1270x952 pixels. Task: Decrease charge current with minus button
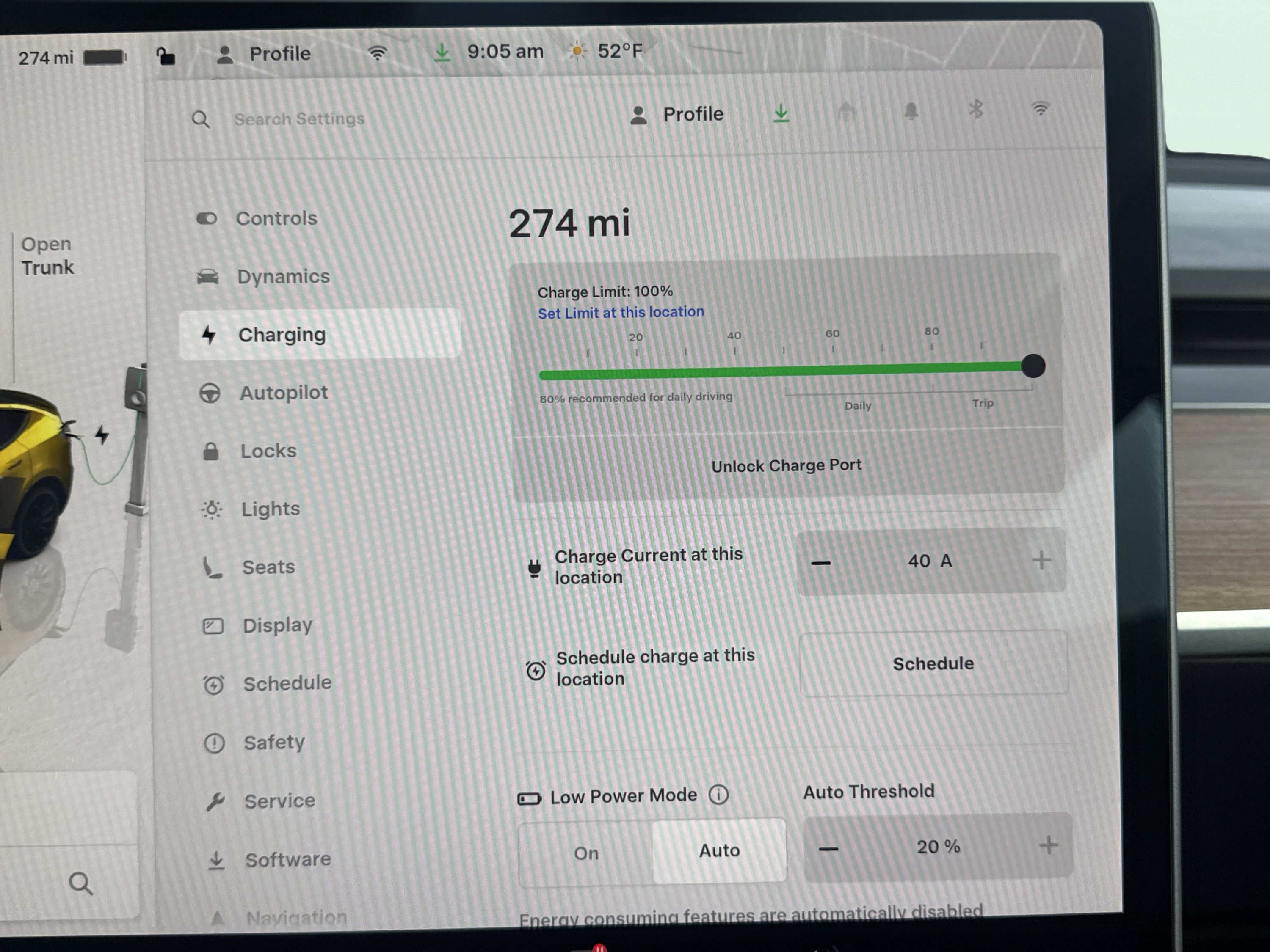coord(820,563)
